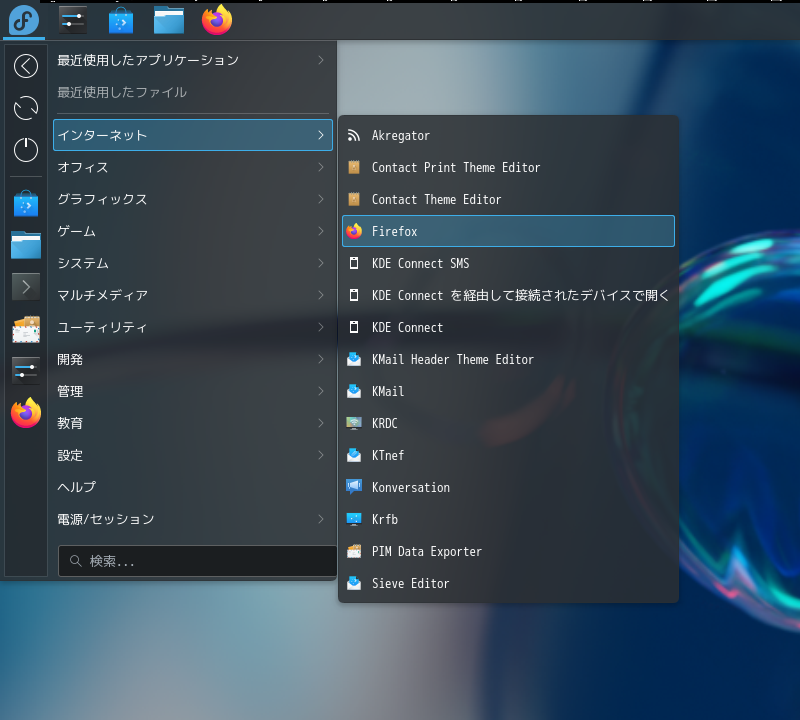Open the mail envelopes icon in sidebar
This screenshot has height=720, width=800.
pyautogui.click(x=26, y=329)
